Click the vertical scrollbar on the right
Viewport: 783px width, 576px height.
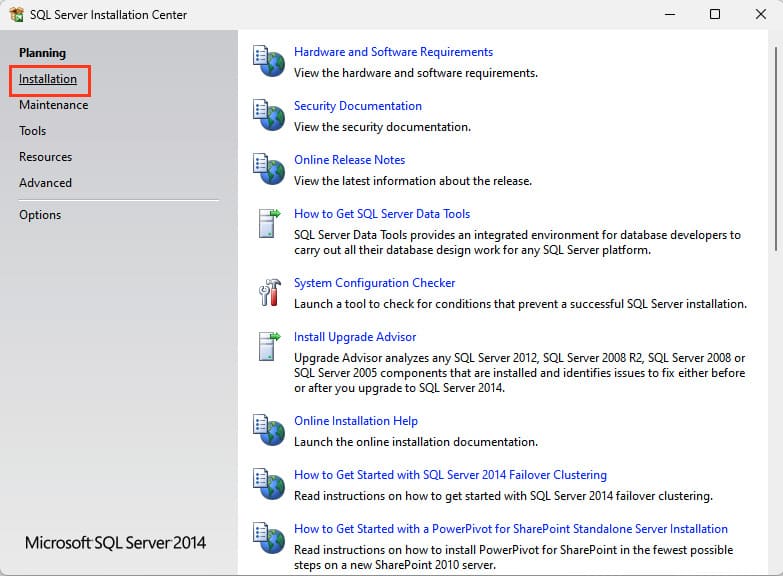point(777,150)
